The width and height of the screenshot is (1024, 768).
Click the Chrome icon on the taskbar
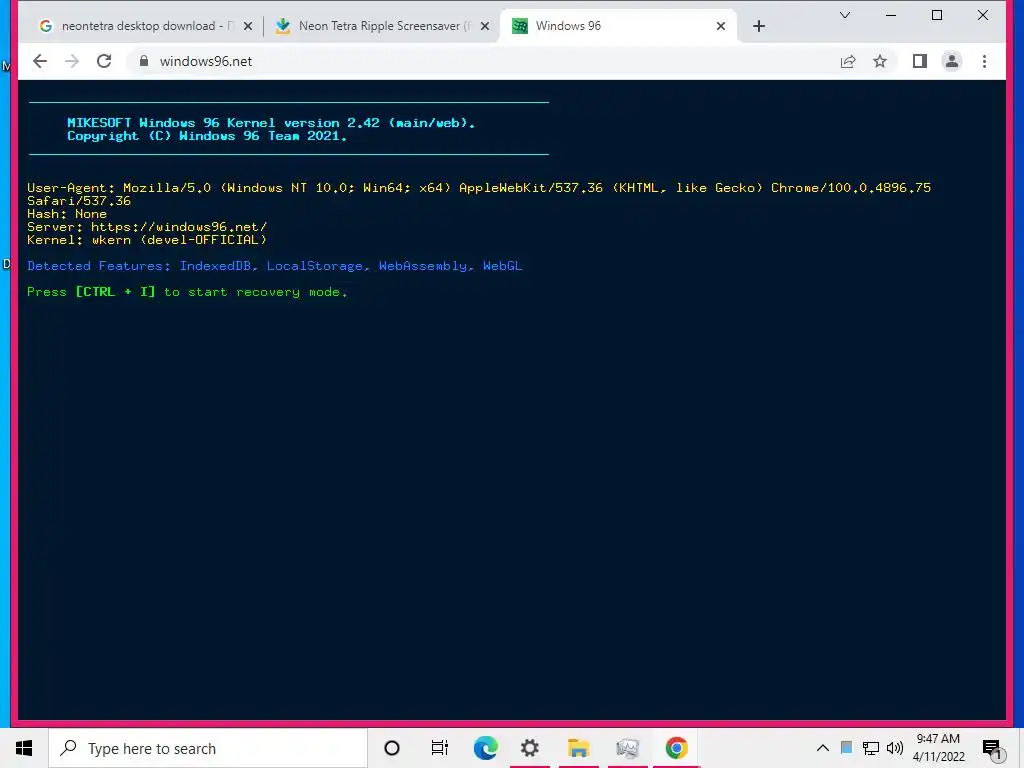(x=677, y=748)
